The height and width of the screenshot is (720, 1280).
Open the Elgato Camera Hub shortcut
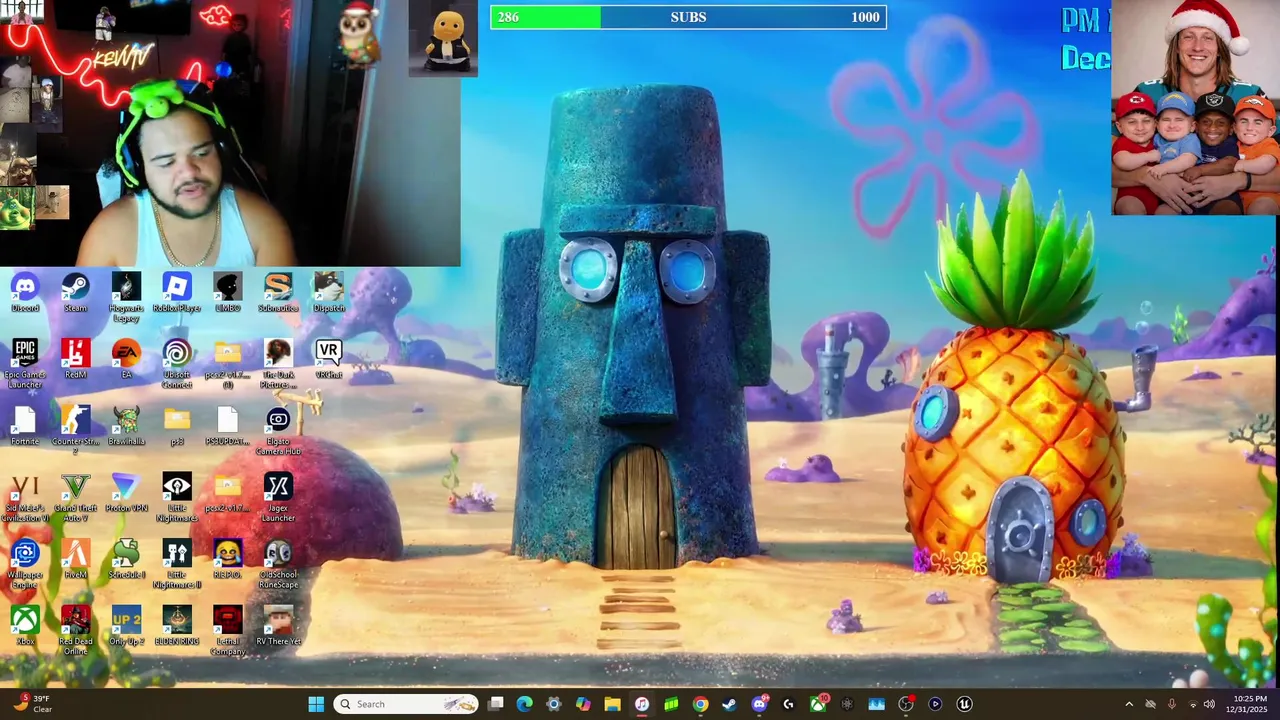(278, 430)
